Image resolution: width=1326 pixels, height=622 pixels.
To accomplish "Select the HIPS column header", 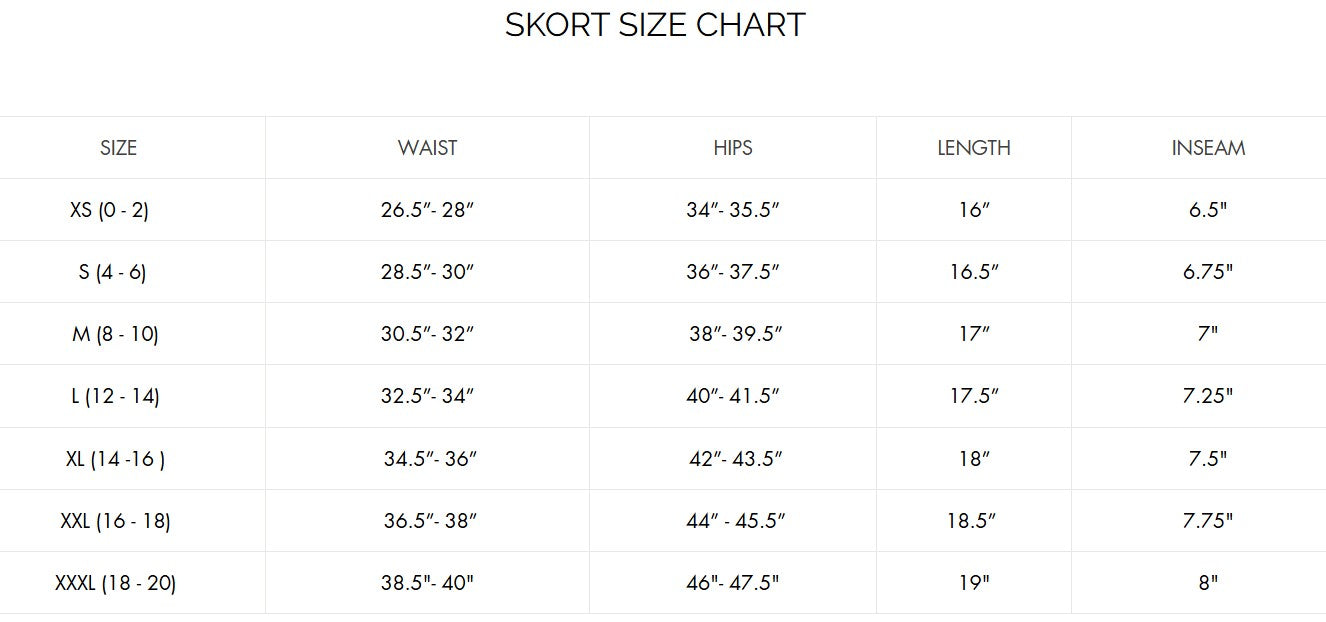I will (x=732, y=148).
